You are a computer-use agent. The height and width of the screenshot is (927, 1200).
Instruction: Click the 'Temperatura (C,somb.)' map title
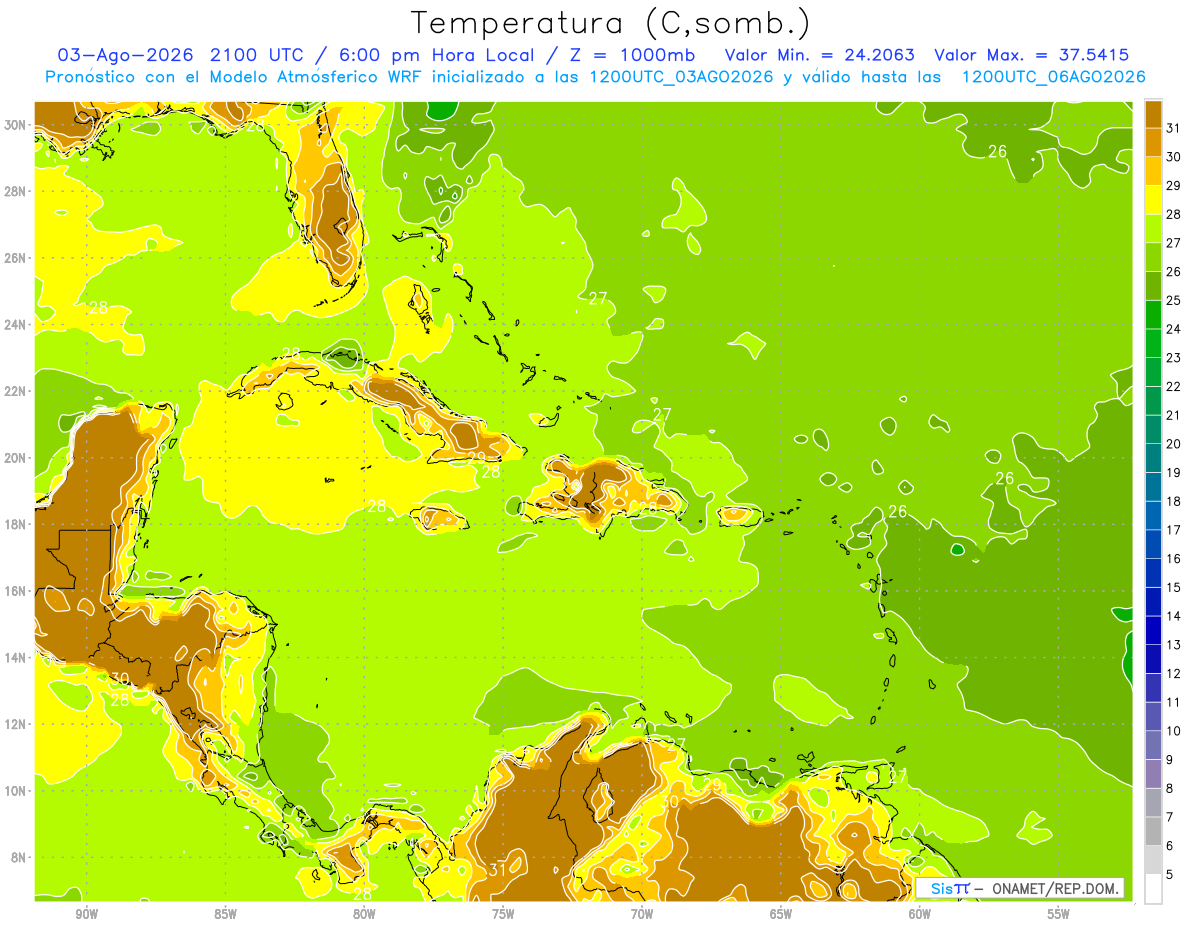pyautogui.click(x=610, y=22)
